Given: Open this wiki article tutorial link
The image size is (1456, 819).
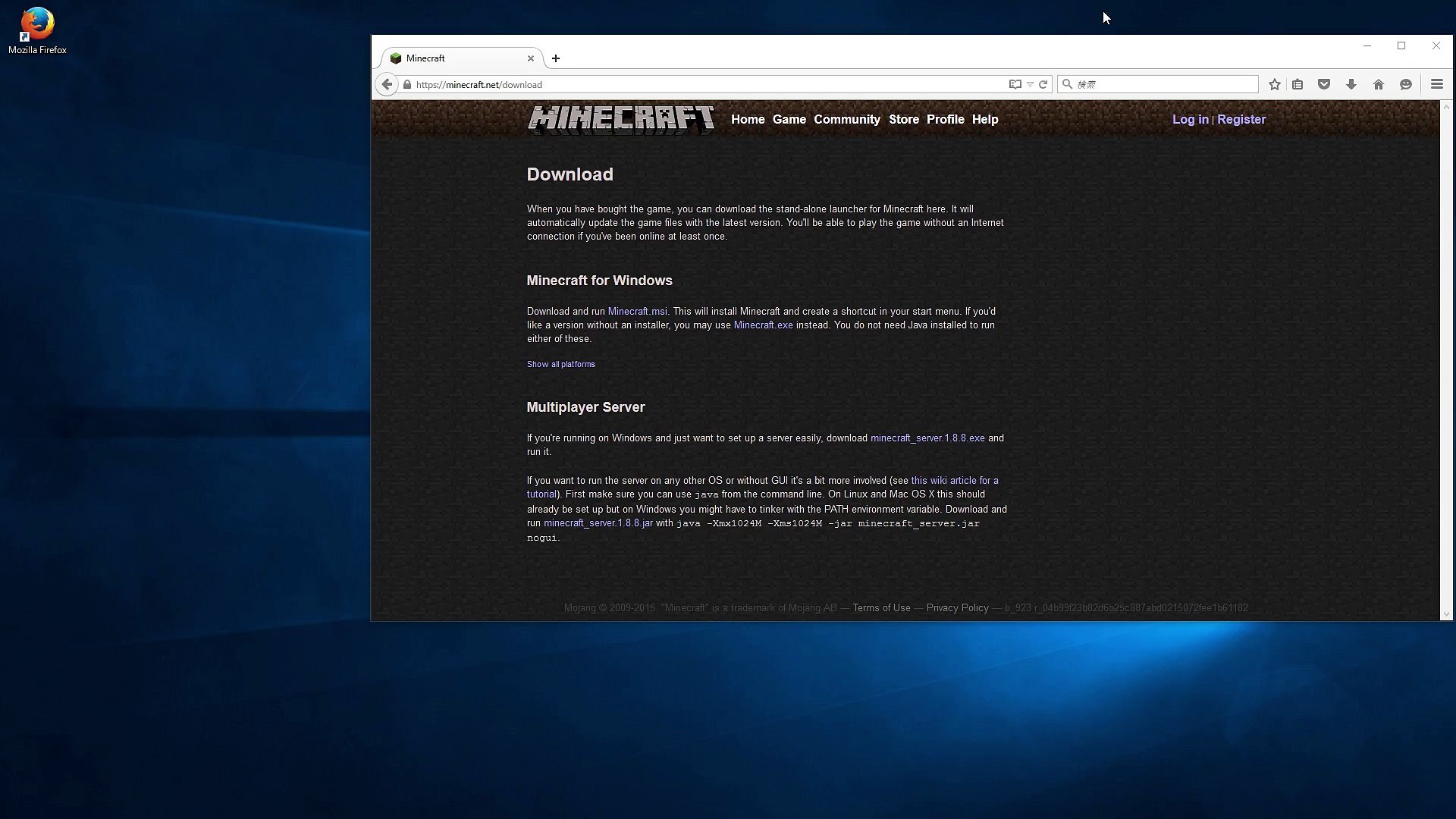Looking at the screenshot, I should (955, 481).
